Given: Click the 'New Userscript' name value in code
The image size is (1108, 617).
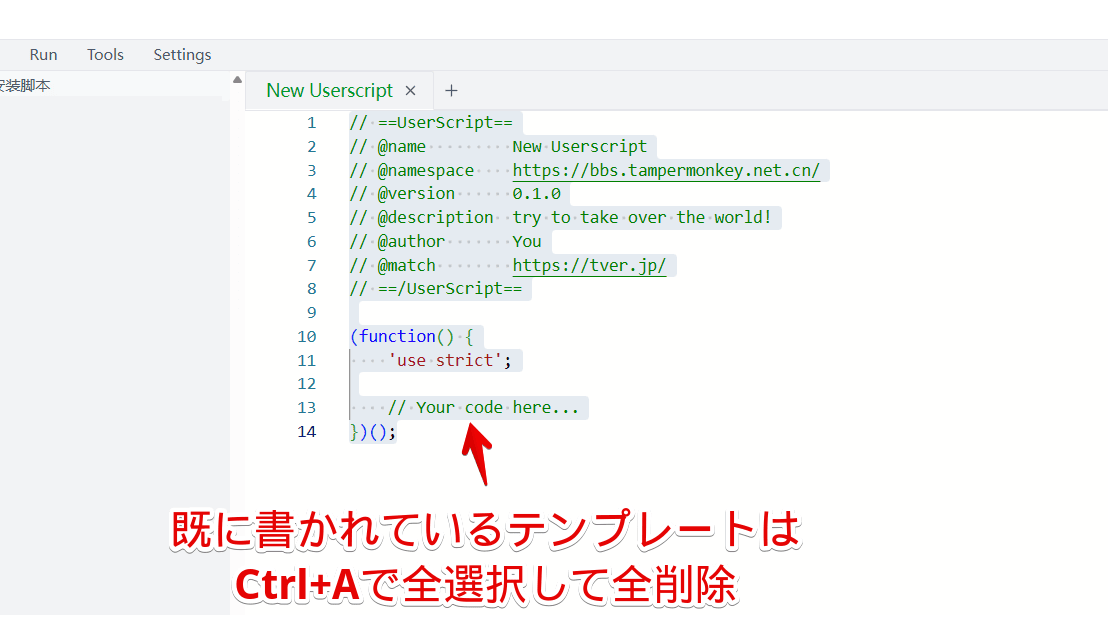Looking at the screenshot, I should [579, 146].
